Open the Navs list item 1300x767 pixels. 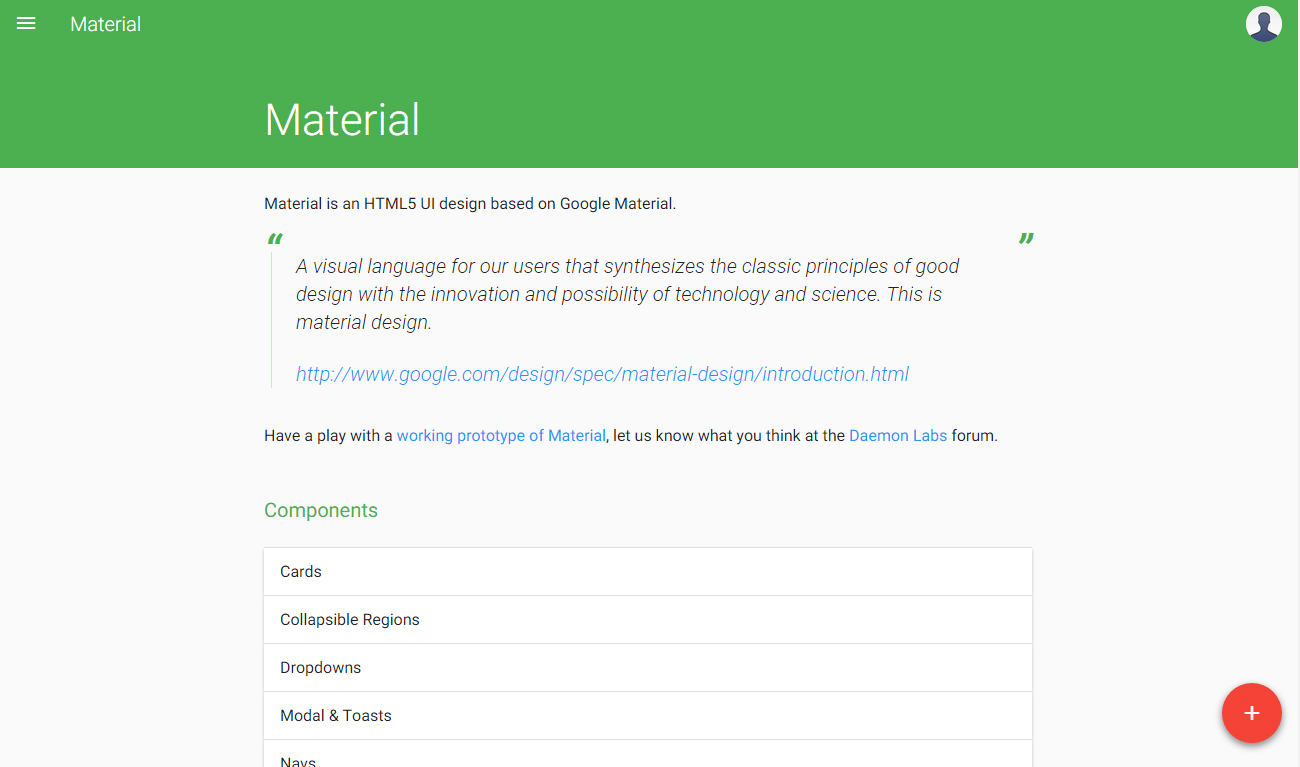(648, 754)
